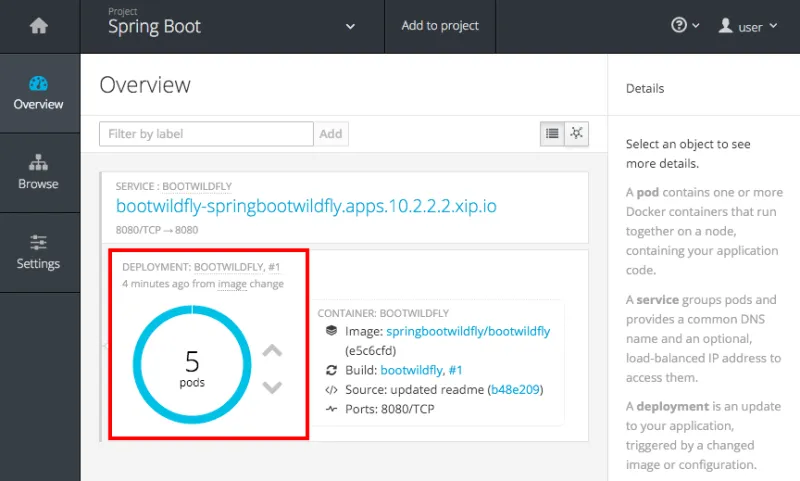Click the Add label filter button

click(x=331, y=134)
